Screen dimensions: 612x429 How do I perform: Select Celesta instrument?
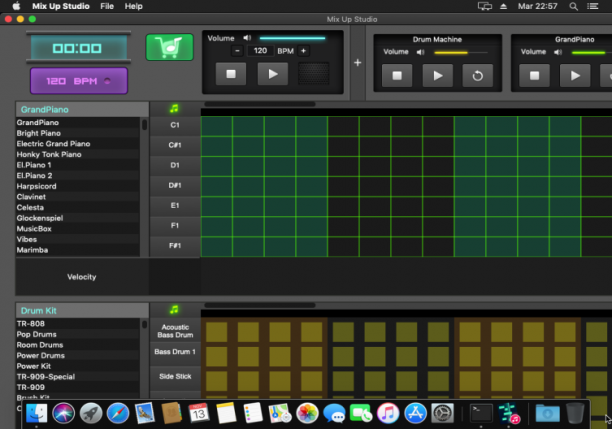[77, 207]
